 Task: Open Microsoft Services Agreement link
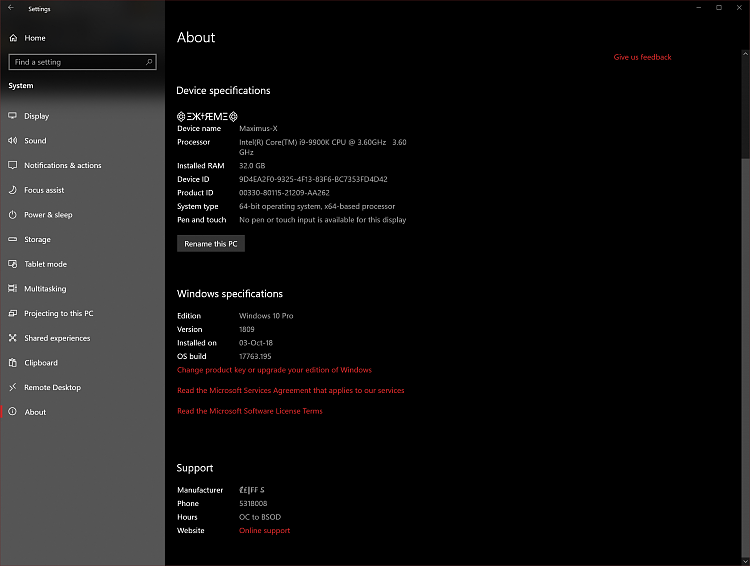click(x=290, y=390)
